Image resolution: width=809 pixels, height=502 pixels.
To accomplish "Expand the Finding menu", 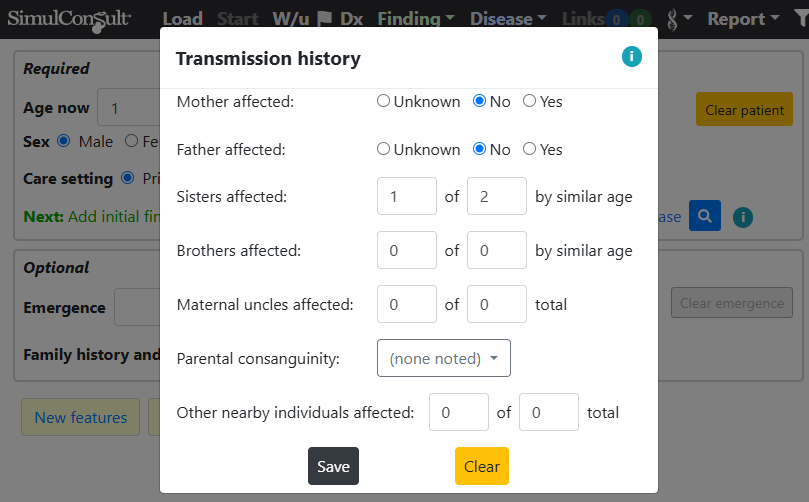I will point(416,19).
